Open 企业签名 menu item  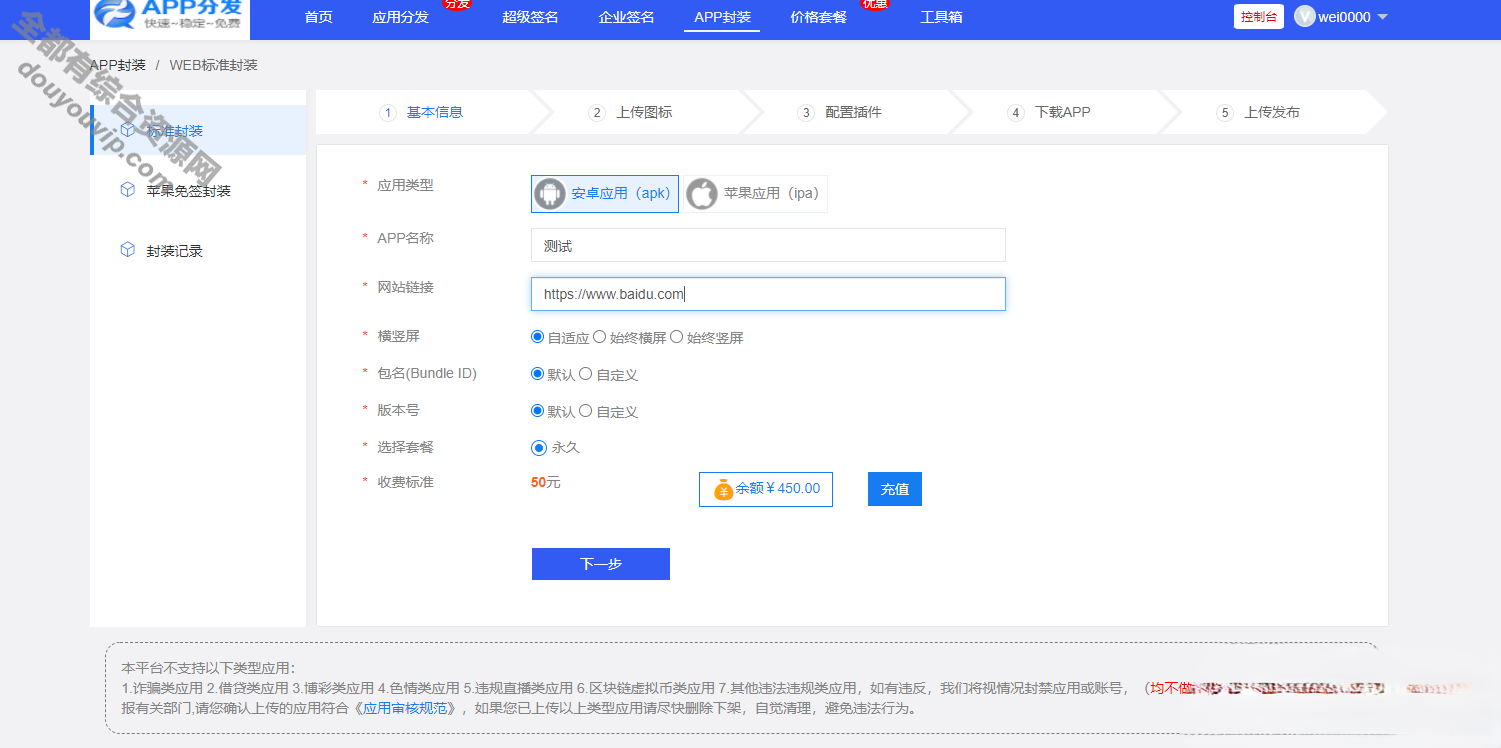pyautogui.click(x=626, y=17)
